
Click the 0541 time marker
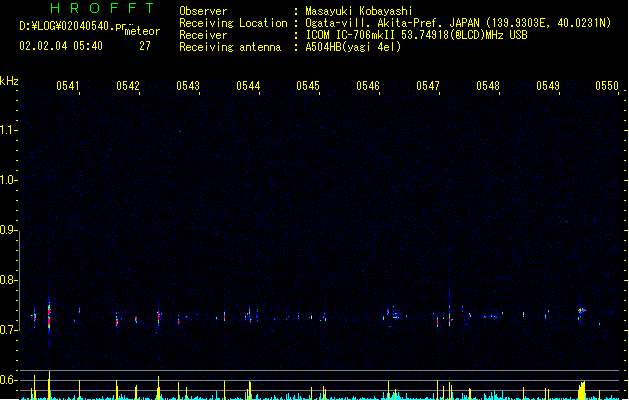tap(68, 86)
